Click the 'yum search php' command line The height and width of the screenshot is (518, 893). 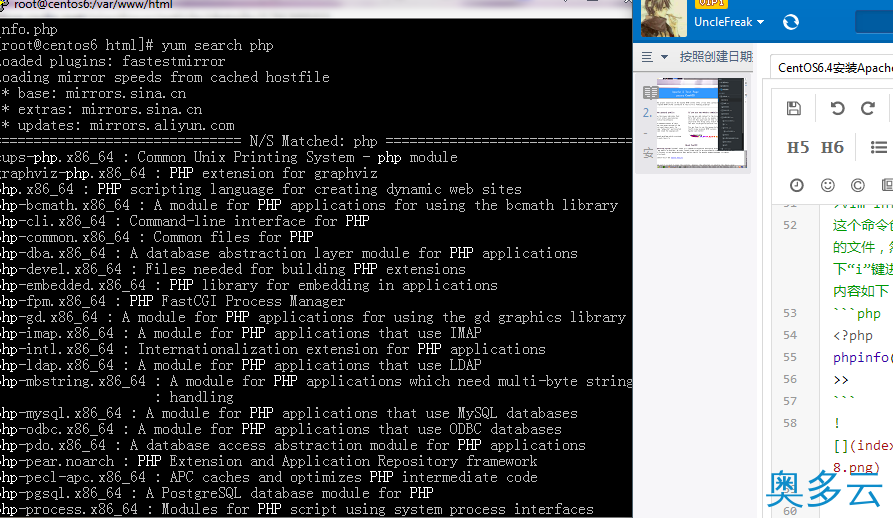[x=137, y=46]
